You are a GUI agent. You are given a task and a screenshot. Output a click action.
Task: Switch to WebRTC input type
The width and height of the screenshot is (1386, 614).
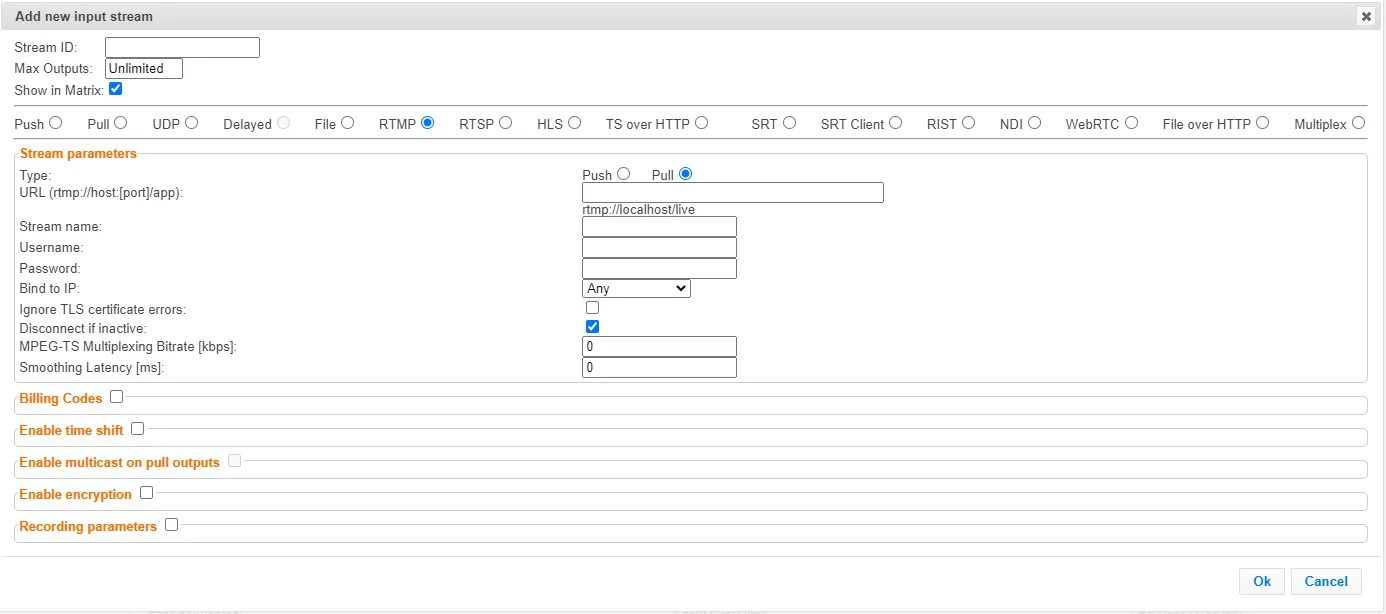(x=1131, y=123)
